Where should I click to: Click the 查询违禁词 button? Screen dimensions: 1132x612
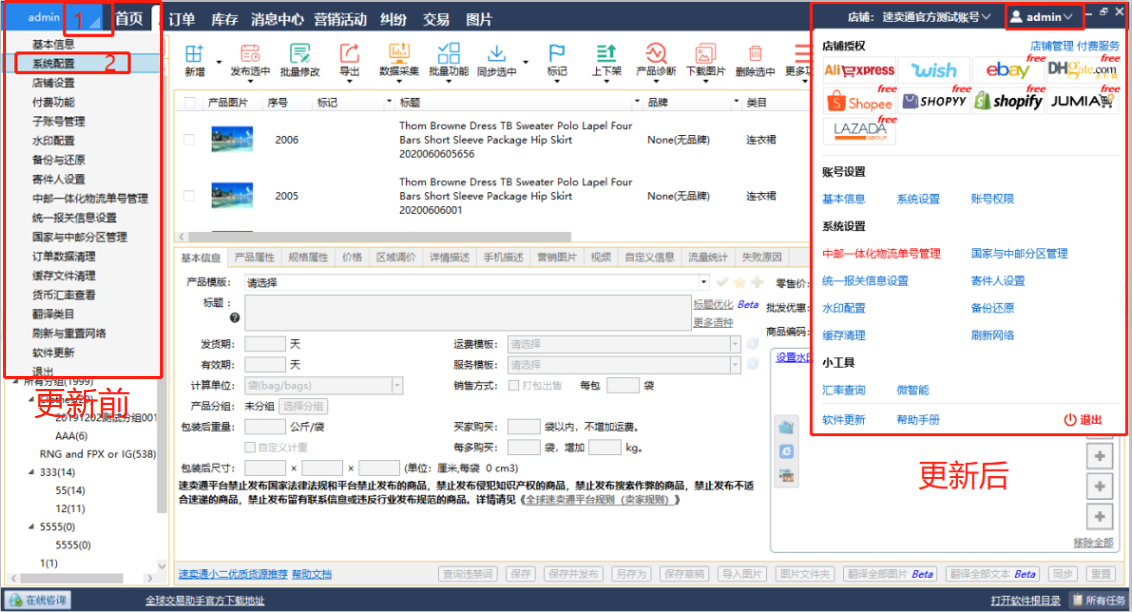pyautogui.click(x=468, y=574)
